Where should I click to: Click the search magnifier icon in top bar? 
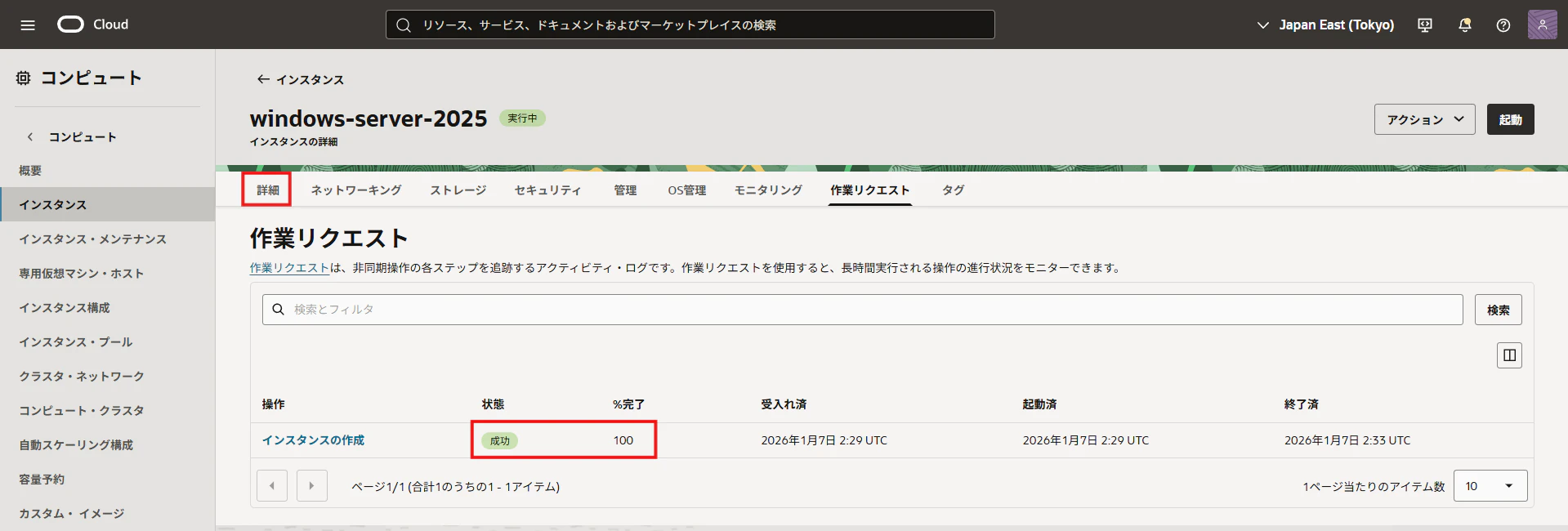click(x=404, y=25)
